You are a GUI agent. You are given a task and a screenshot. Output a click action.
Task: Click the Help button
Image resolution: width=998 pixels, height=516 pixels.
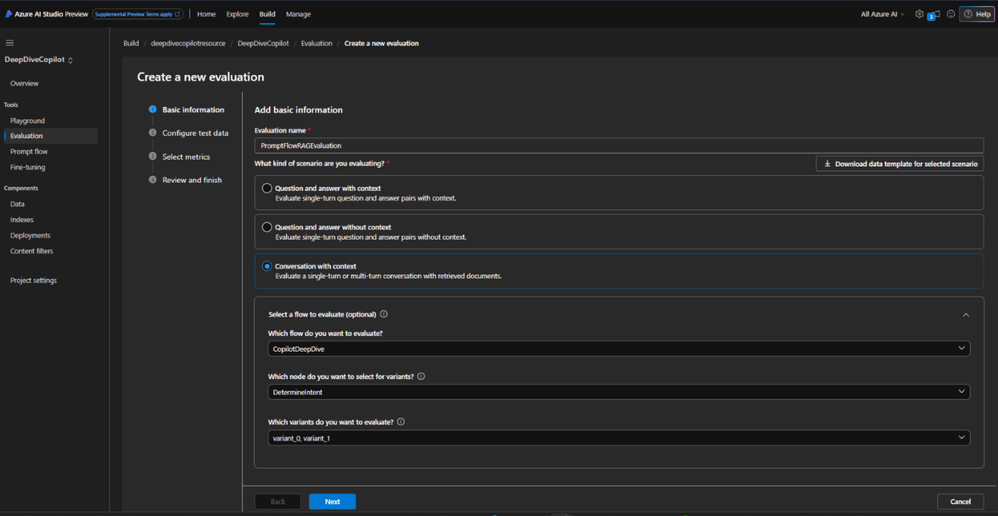977,14
